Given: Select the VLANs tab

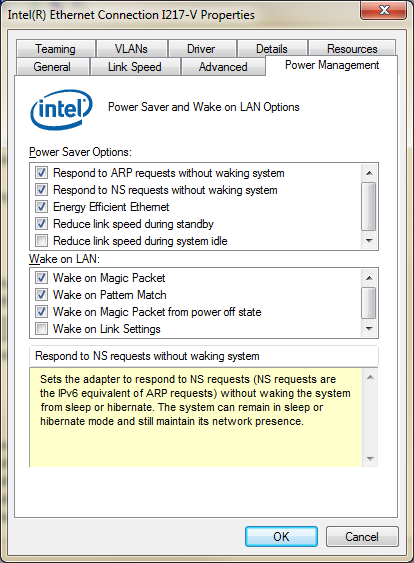Looking at the screenshot, I should point(131,49).
